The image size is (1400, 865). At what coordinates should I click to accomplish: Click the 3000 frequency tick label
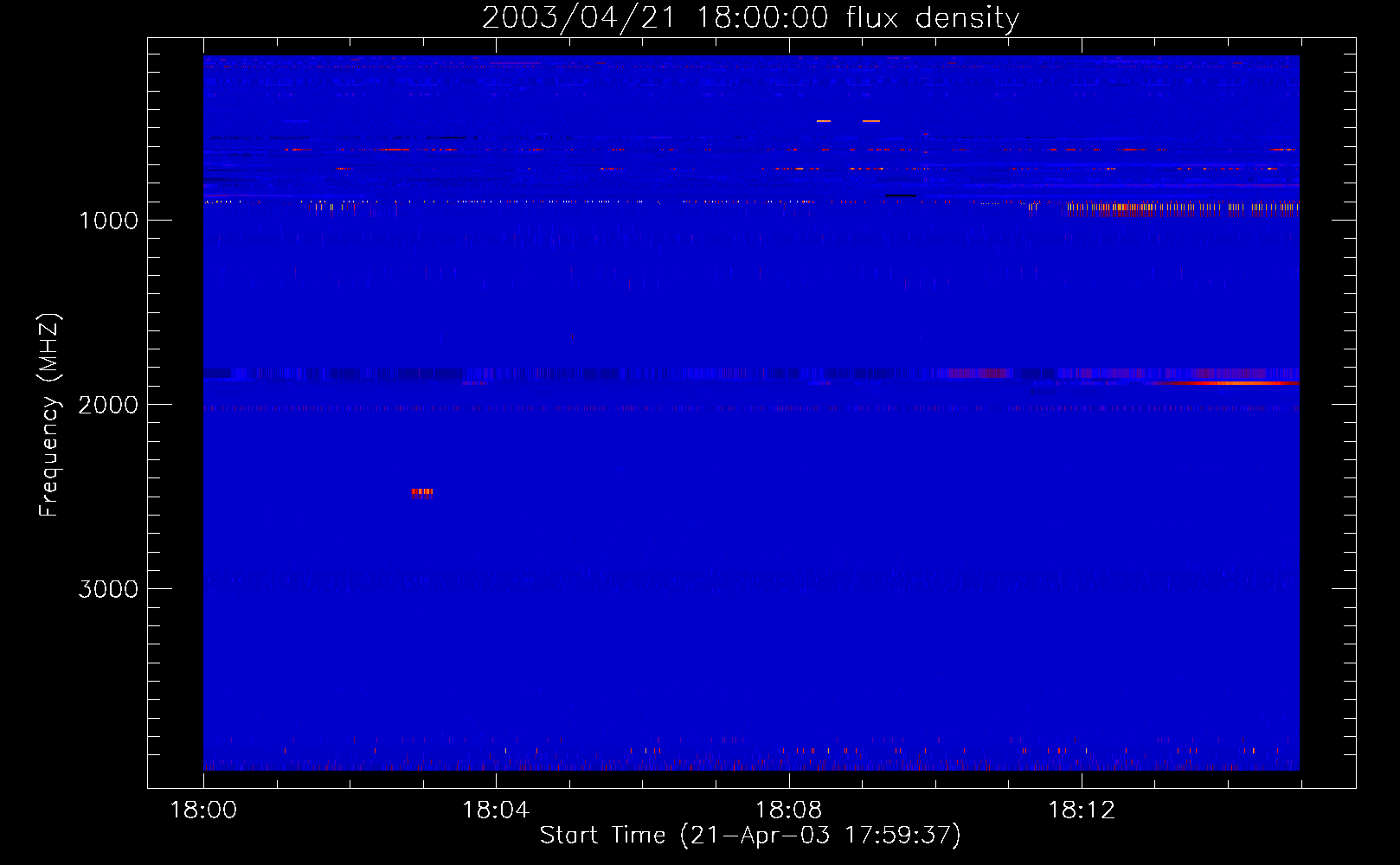click(x=108, y=589)
